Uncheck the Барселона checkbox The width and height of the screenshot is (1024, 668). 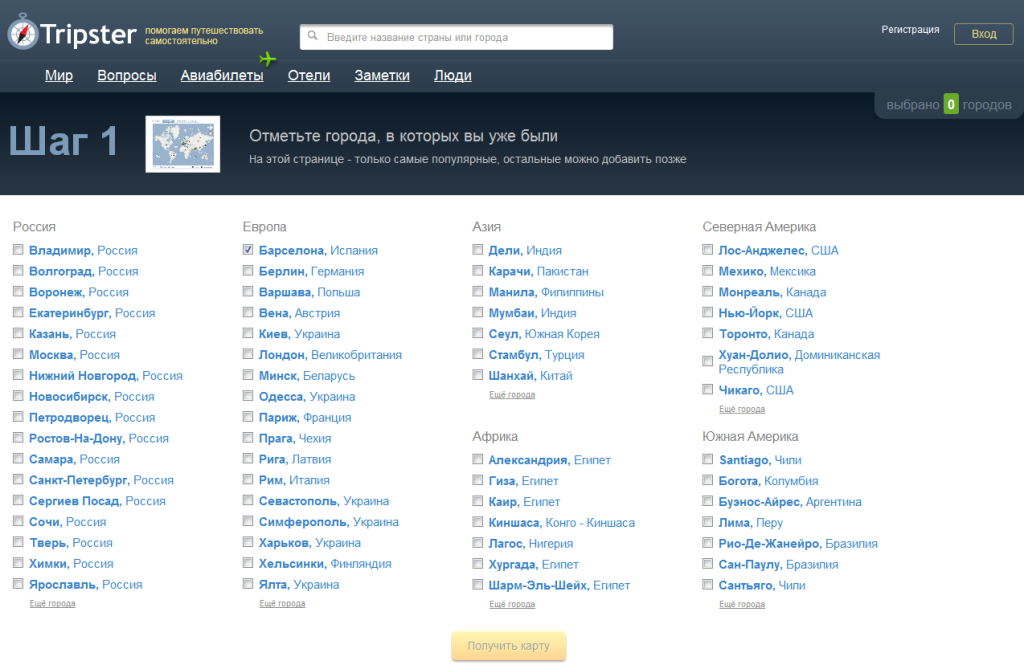click(248, 250)
